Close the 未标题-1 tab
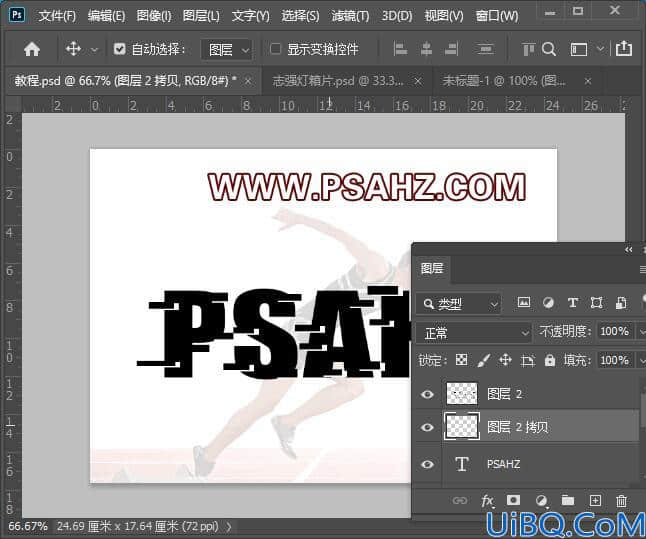 pyautogui.click(x=588, y=81)
